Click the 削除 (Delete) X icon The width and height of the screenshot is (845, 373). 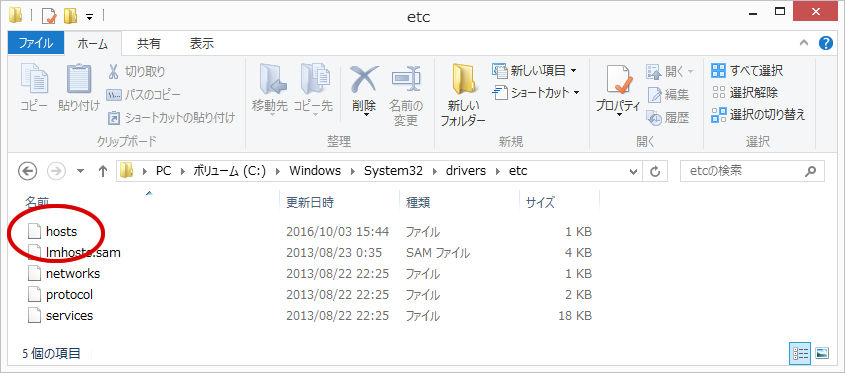pos(364,79)
